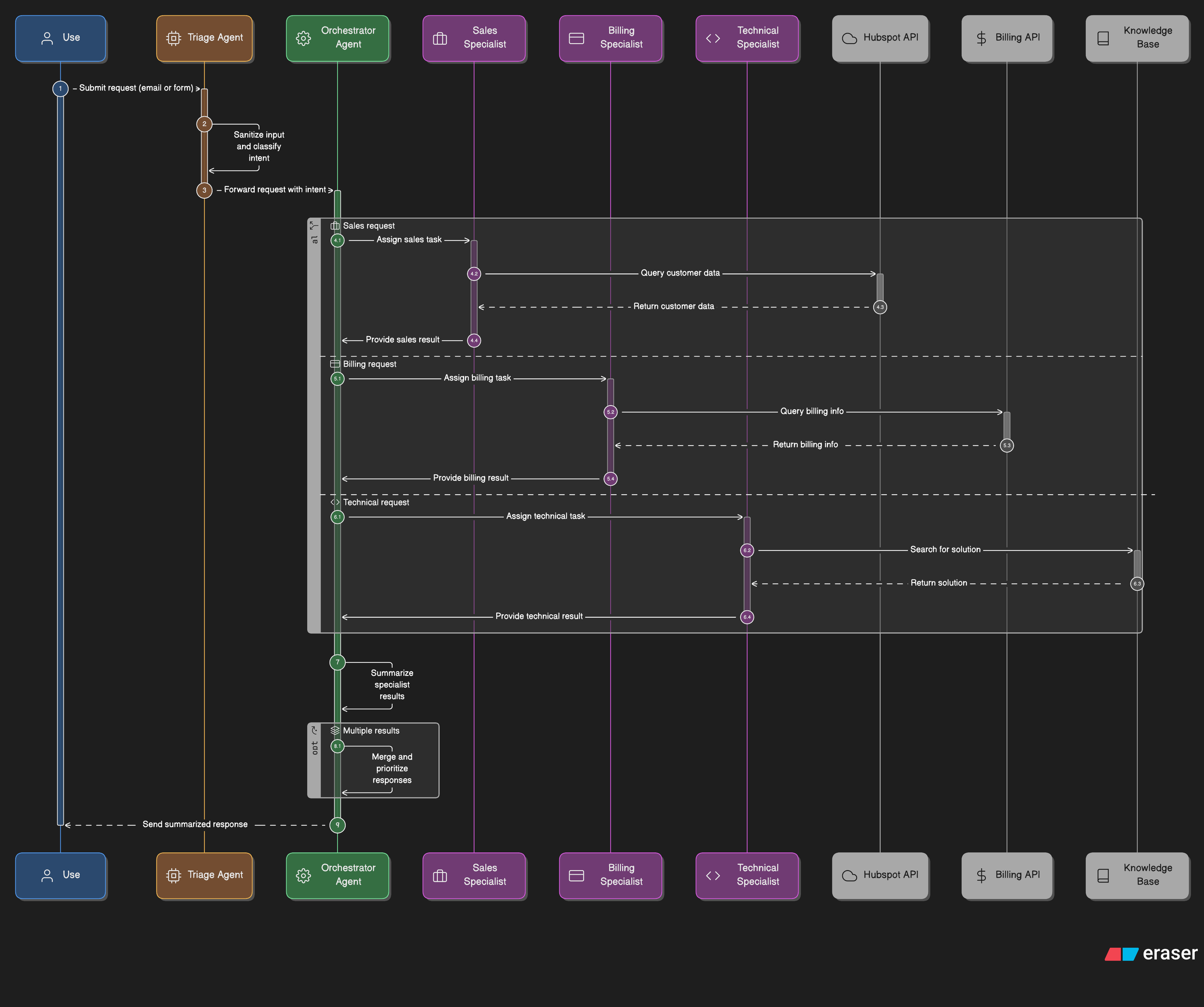The width and height of the screenshot is (1204, 1007).
Task: Click the briefcase icon in top Sales Specialist box
Action: (440, 38)
